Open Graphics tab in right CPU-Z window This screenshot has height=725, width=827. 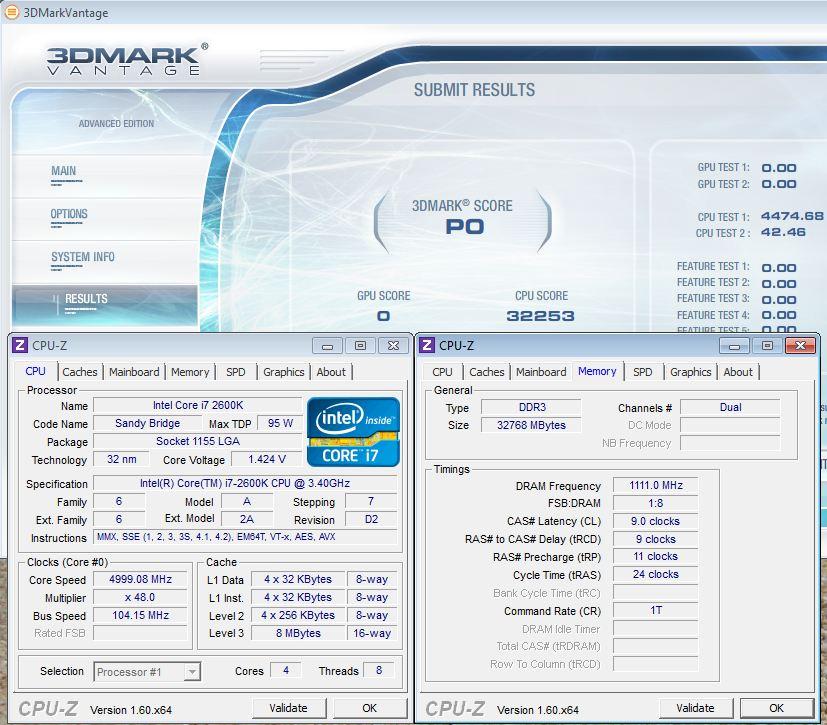[691, 372]
